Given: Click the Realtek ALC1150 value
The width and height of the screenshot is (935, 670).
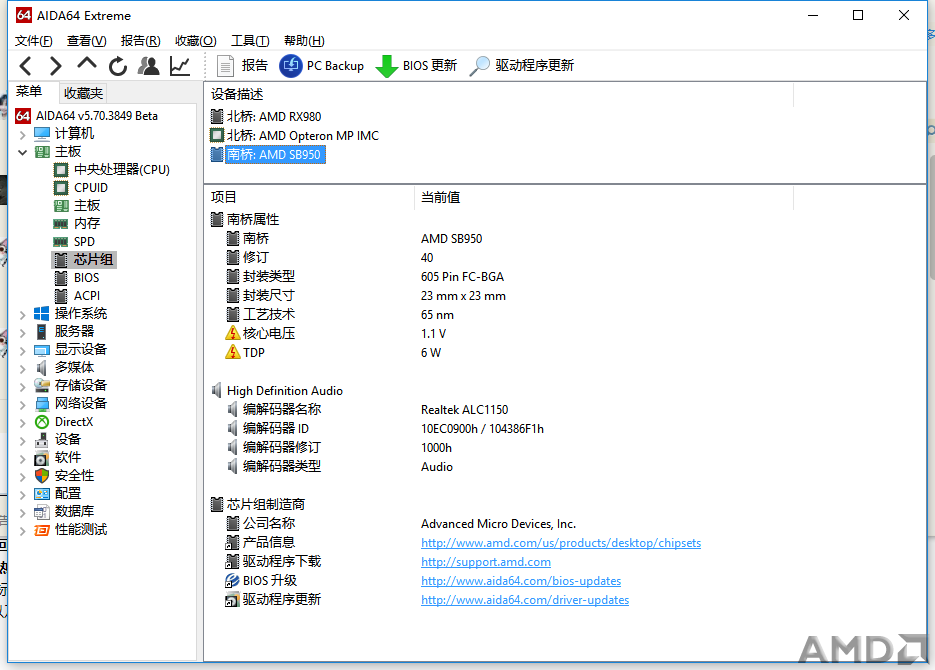Looking at the screenshot, I should tap(465, 410).
